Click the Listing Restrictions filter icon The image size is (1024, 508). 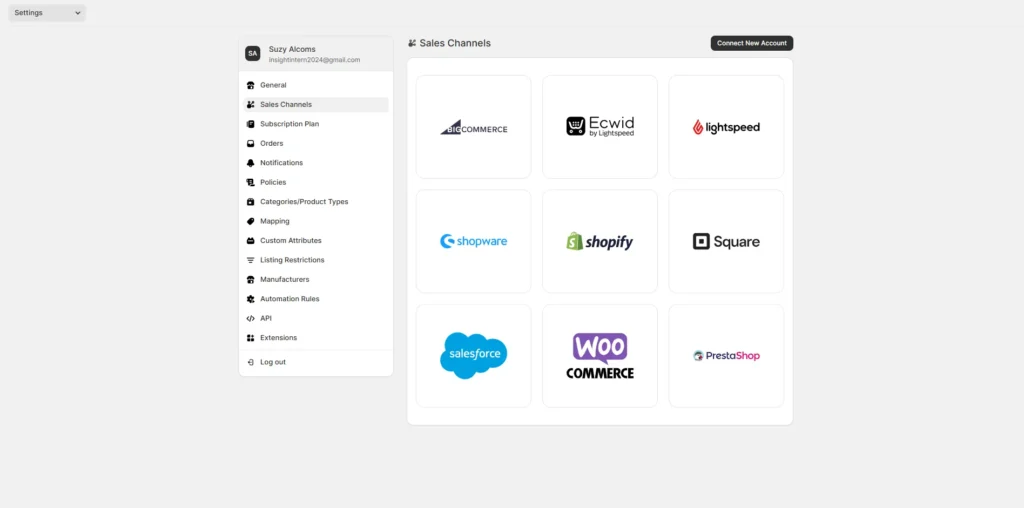pyautogui.click(x=250, y=260)
